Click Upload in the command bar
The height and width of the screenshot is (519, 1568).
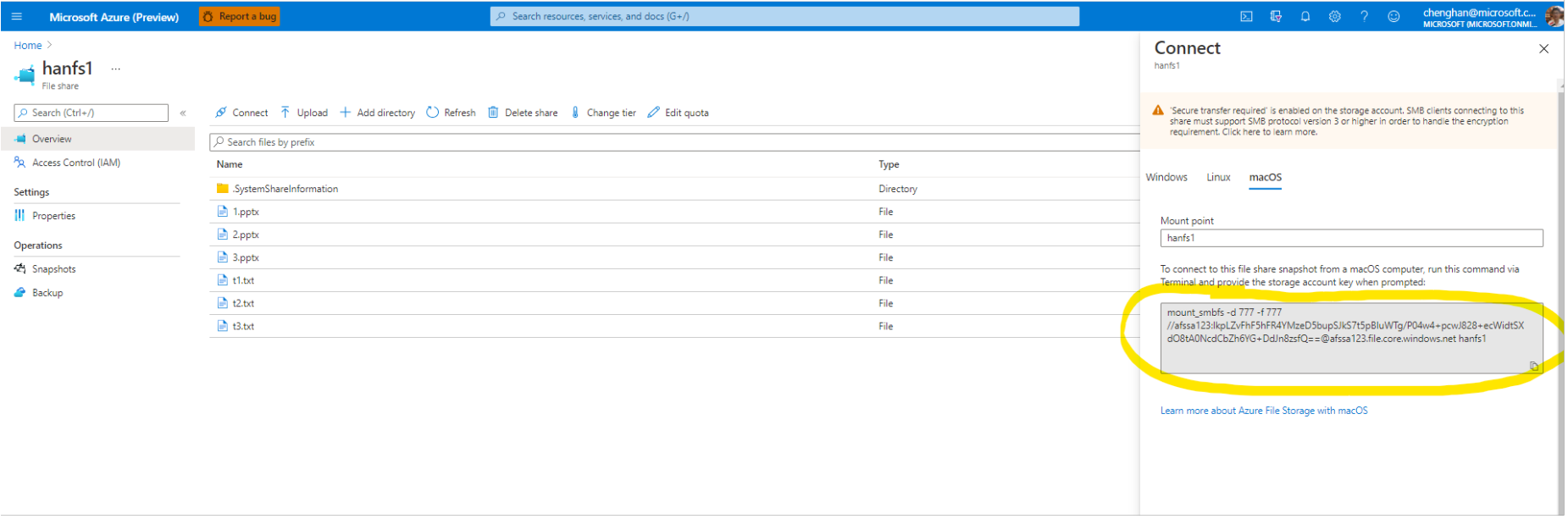[x=304, y=113]
